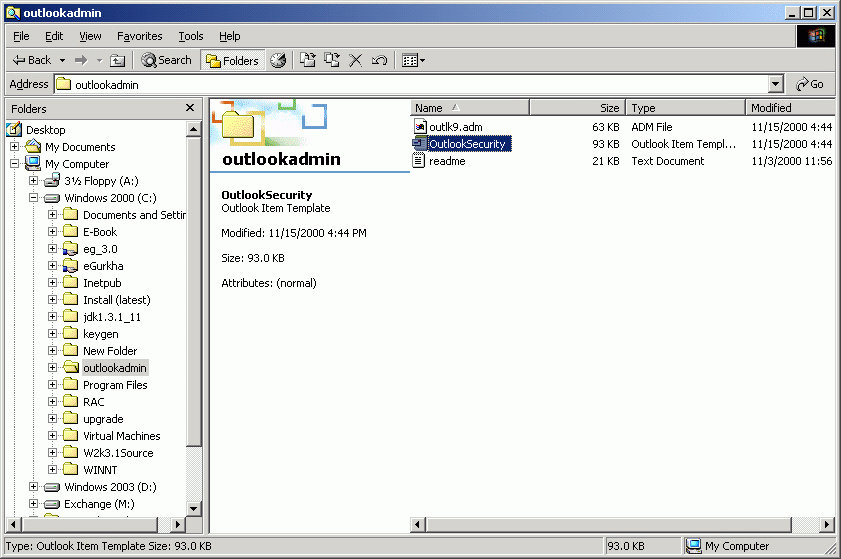Click folder tree horizontal scroll left arrow
Viewport: 841px width, 559px height.
[x=13, y=524]
